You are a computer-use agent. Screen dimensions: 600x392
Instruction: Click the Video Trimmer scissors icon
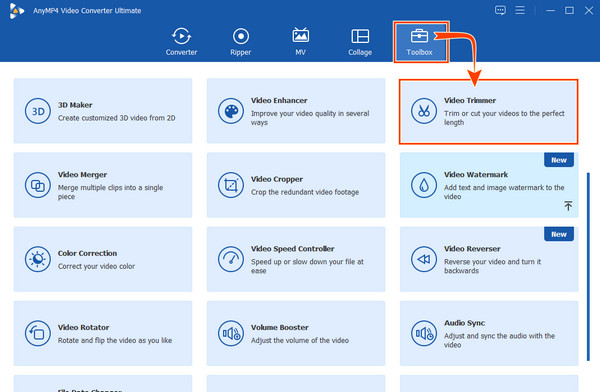424,111
